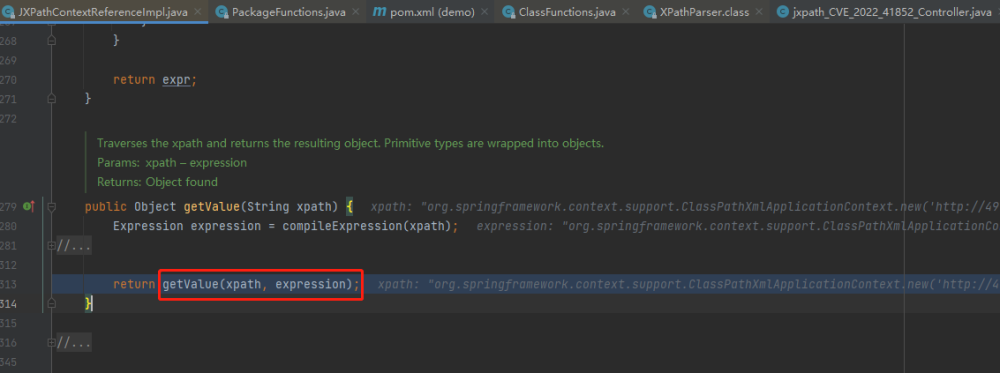Click the class icon on PackageFunctions.java tab
This screenshot has height=373, width=1000.
[x=221, y=12]
